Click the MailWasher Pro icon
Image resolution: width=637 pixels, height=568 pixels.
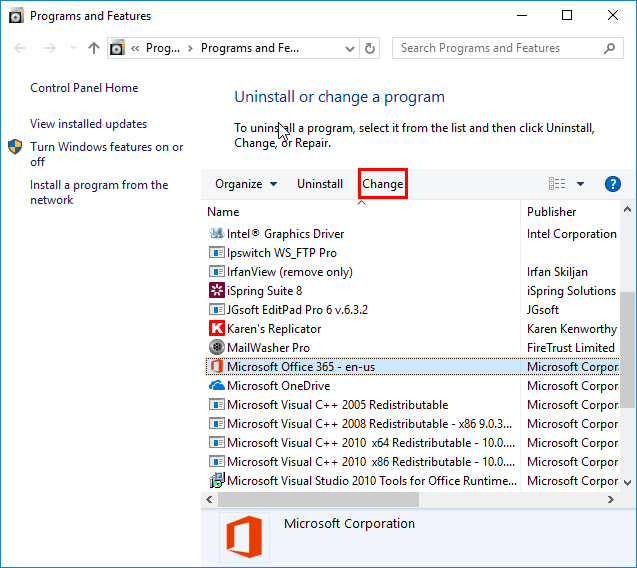(217, 348)
